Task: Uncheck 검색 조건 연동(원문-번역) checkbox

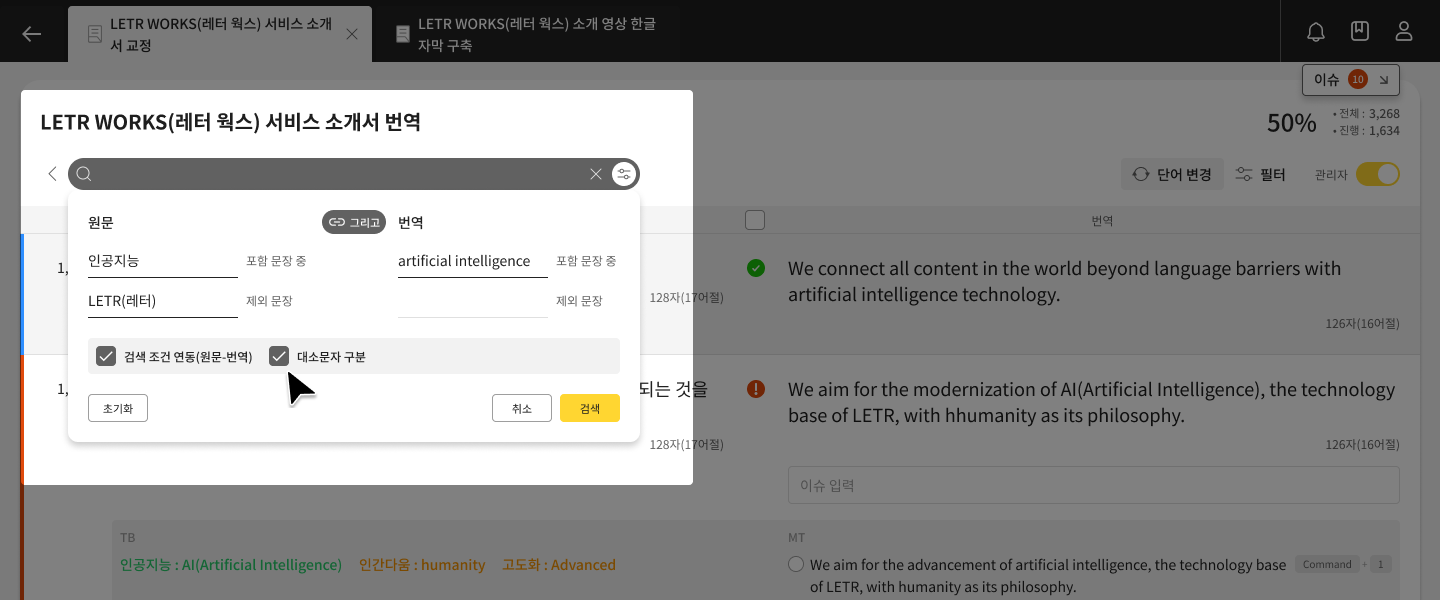Action: [106, 356]
